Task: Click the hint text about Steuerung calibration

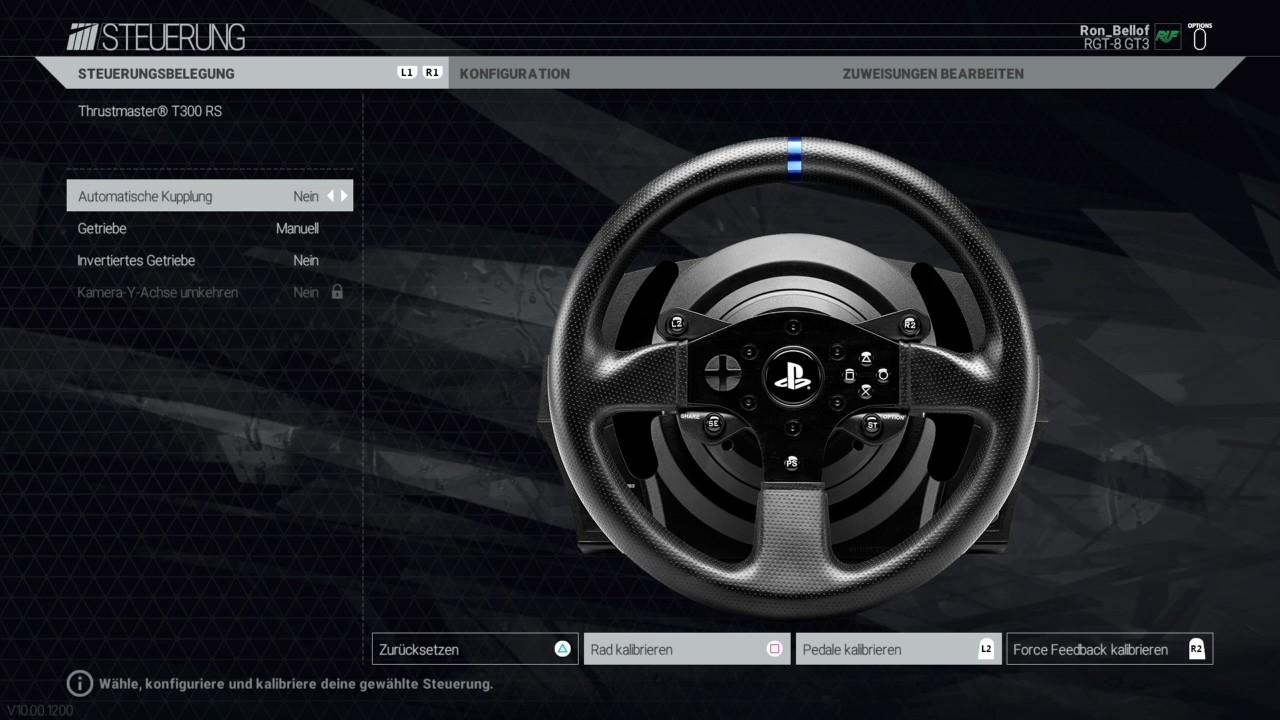Action: (296, 684)
